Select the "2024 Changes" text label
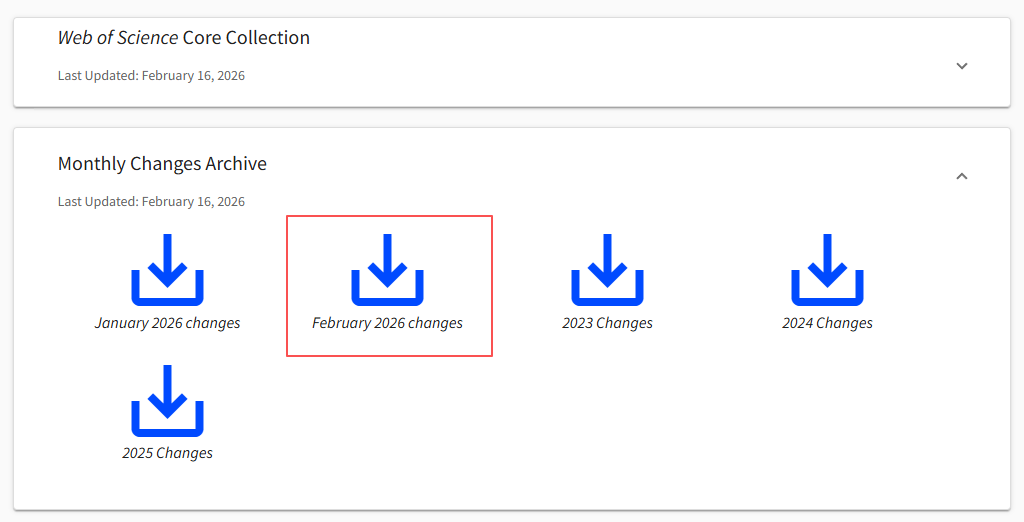The width and height of the screenshot is (1024, 522). pyautogui.click(x=827, y=323)
